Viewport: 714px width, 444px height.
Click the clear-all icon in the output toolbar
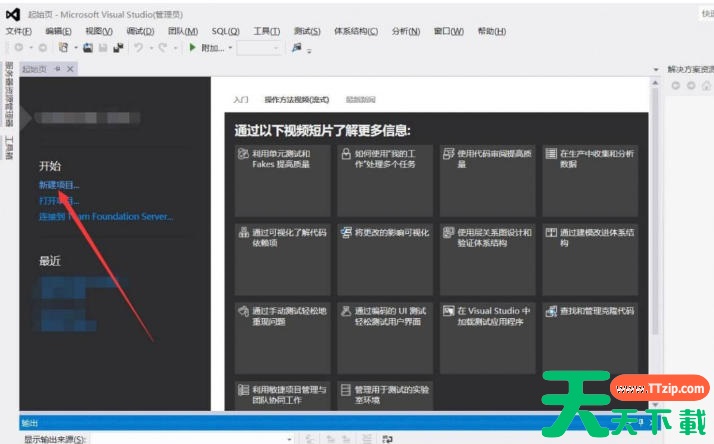pyautogui.click(x=367, y=439)
